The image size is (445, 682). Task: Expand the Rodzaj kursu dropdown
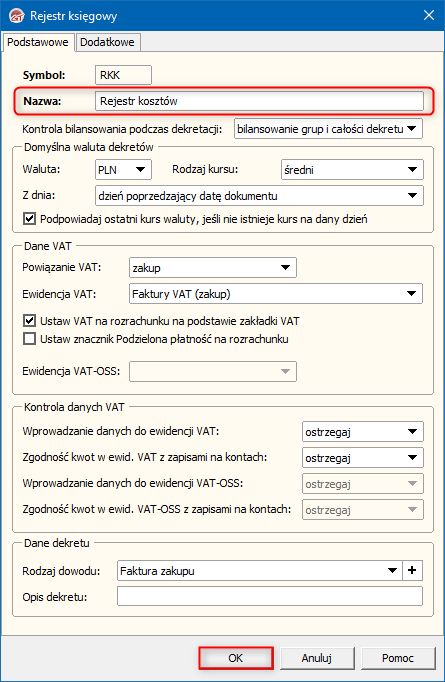pyautogui.click(x=352, y=170)
